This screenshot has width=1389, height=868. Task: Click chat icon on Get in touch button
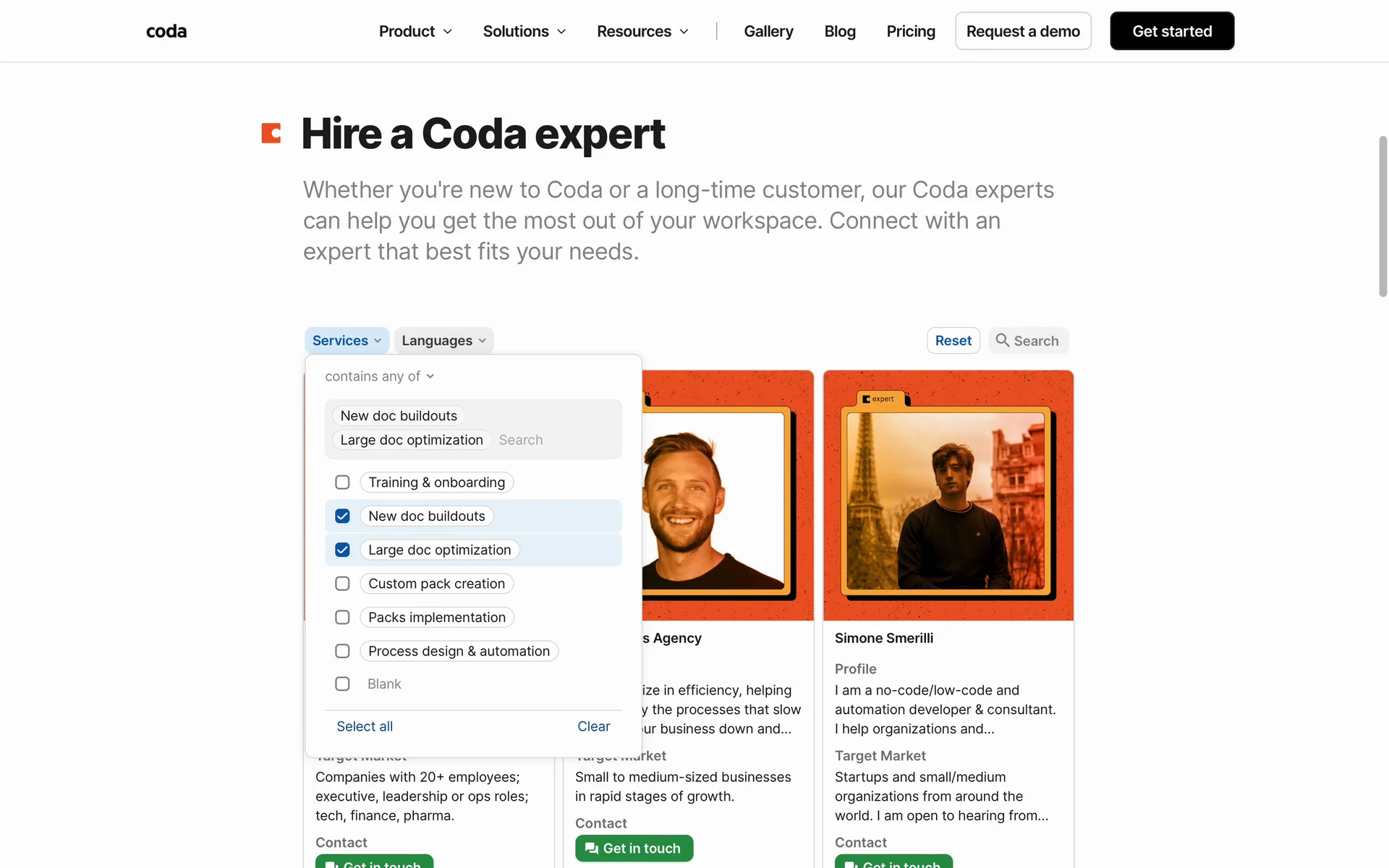pyautogui.click(x=592, y=848)
